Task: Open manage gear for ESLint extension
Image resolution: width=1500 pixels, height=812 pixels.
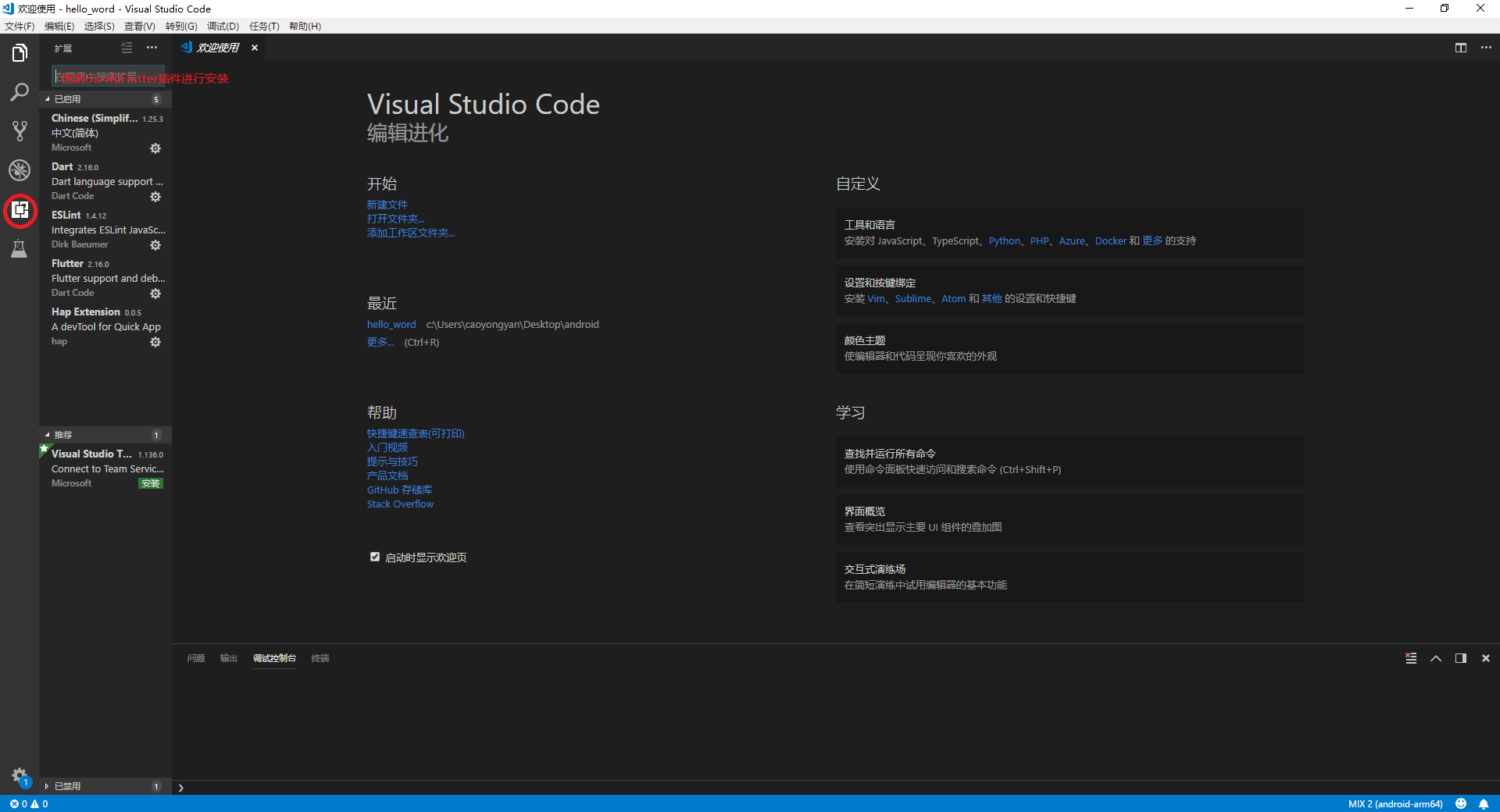Action: pyautogui.click(x=155, y=245)
